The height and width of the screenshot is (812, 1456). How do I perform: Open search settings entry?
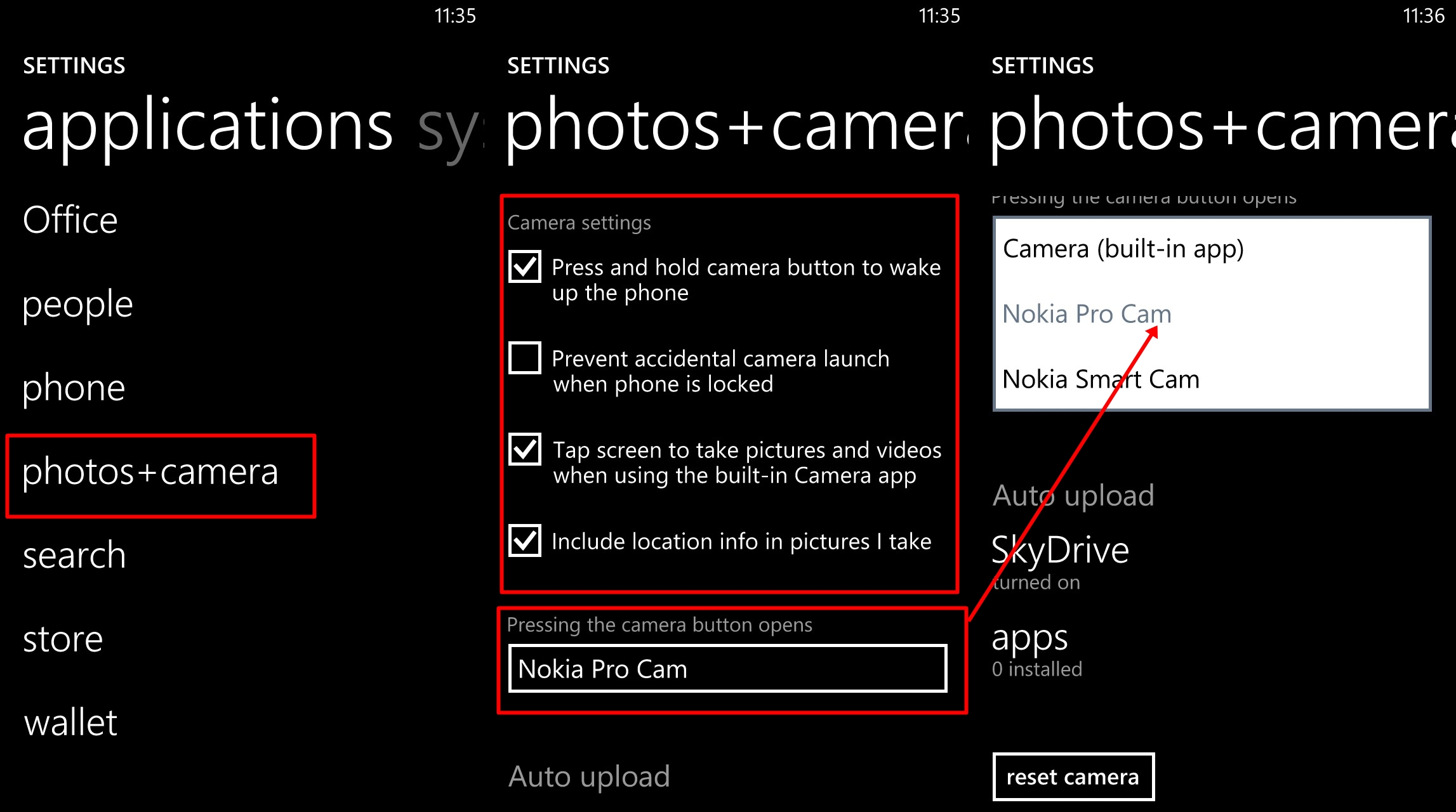[74, 555]
